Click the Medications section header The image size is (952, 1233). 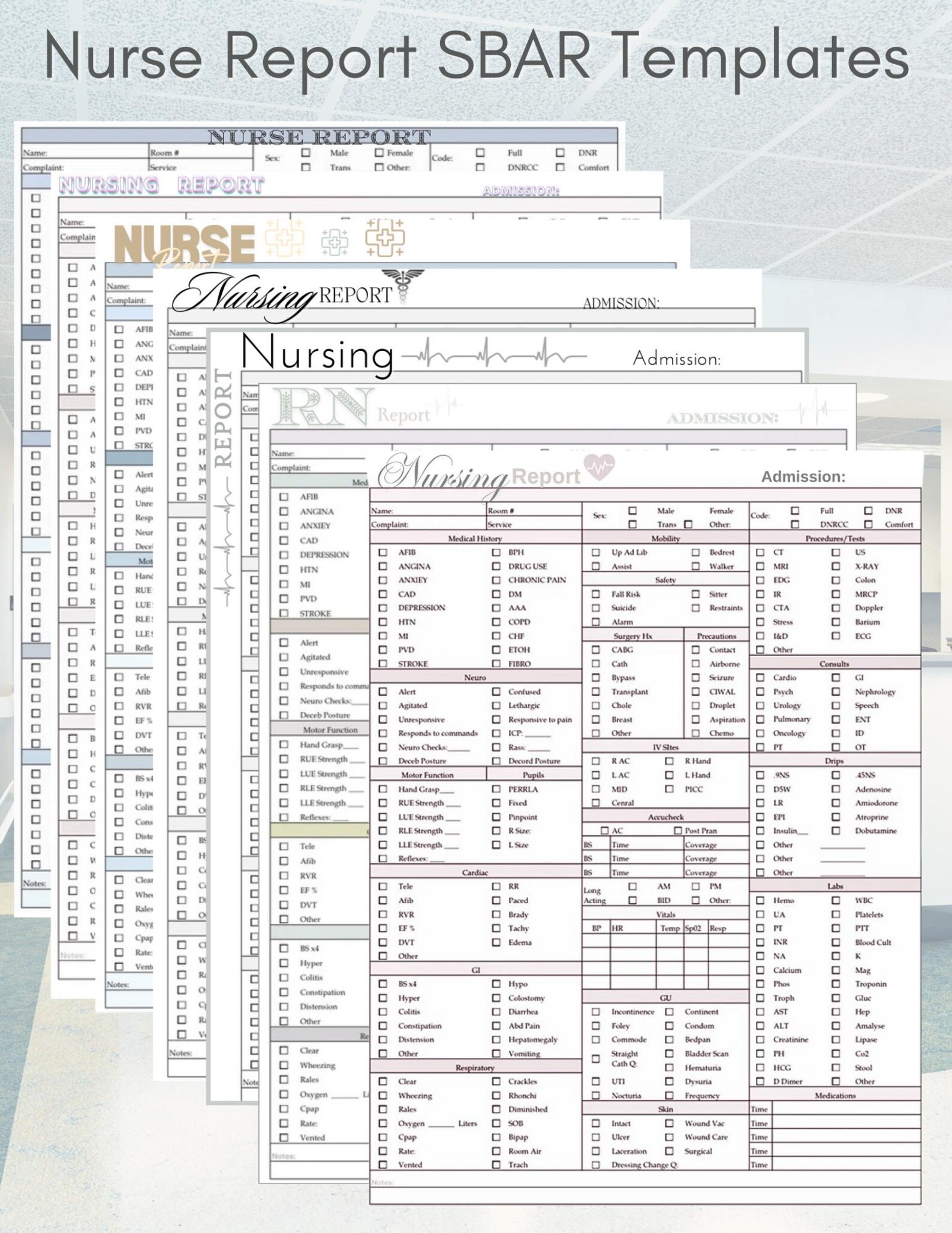(x=834, y=1095)
